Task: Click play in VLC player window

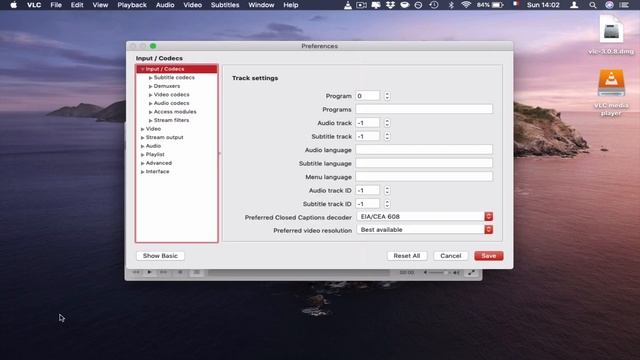Action: (149, 272)
